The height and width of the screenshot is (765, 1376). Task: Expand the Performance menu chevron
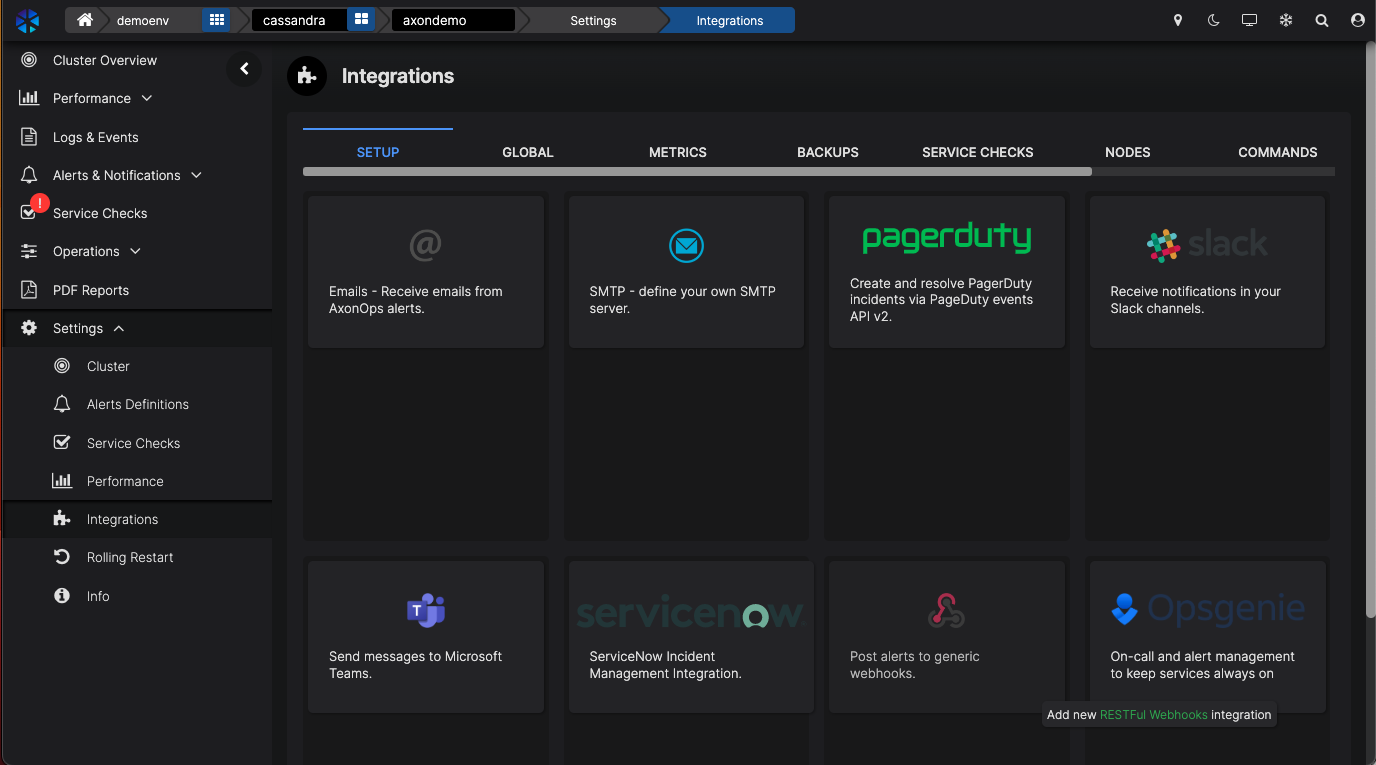(x=147, y=98)
